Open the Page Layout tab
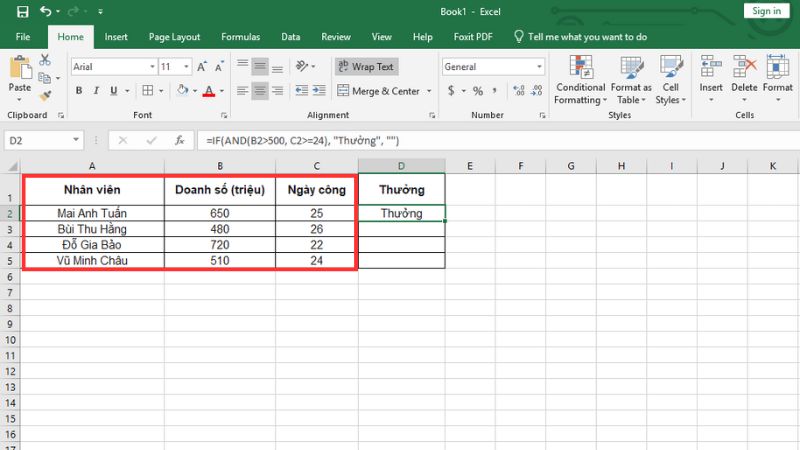The height and width of the screenshot is (450, 800). pos(174,37)
